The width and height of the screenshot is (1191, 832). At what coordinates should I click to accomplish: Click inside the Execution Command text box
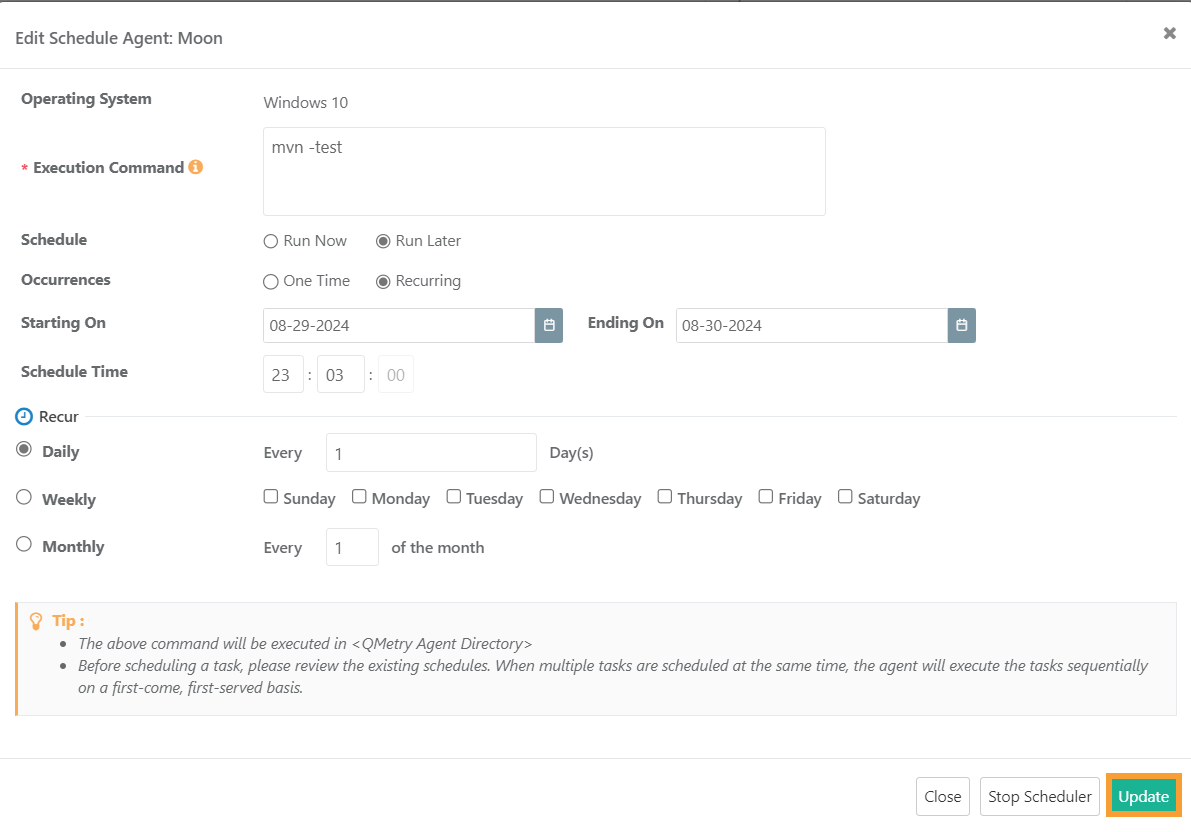(x=544, y=170)
